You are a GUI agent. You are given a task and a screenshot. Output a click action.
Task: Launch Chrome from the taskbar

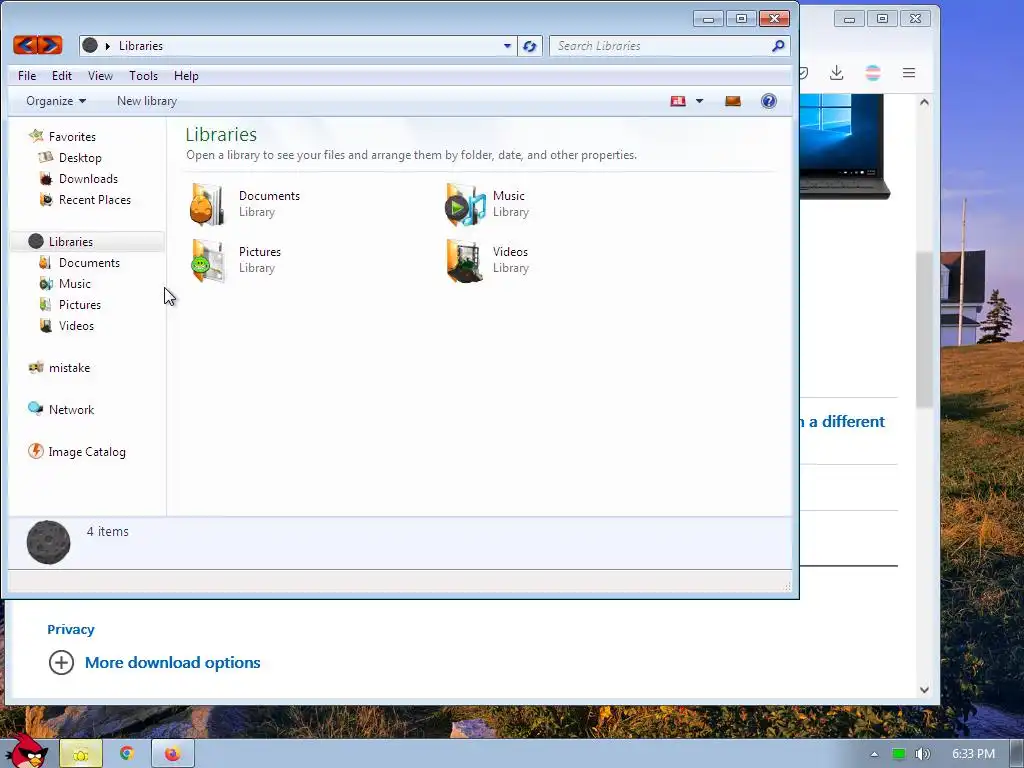[x=127, y=754]
